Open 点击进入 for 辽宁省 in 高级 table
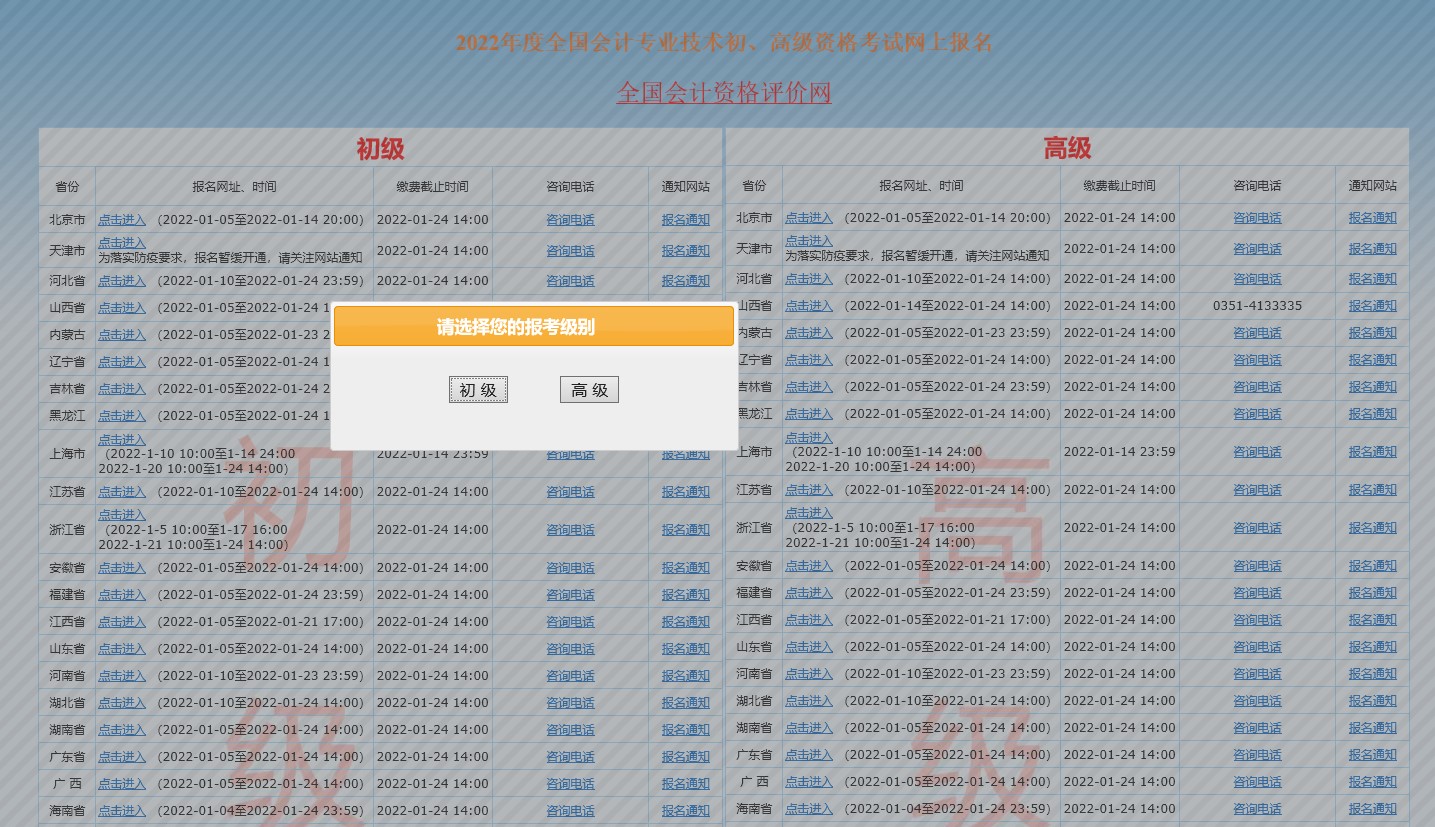 tap(809, 360)
